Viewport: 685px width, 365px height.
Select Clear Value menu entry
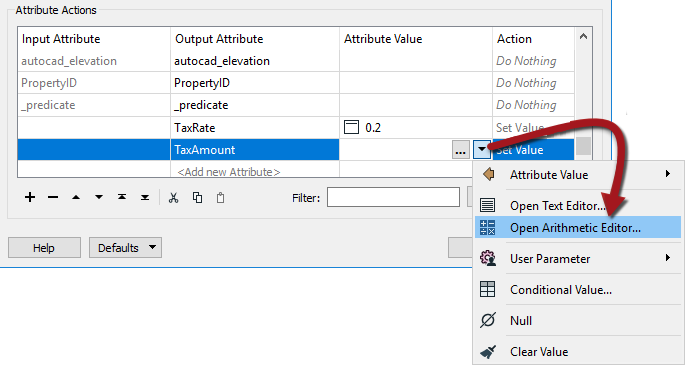click(578, 351)
